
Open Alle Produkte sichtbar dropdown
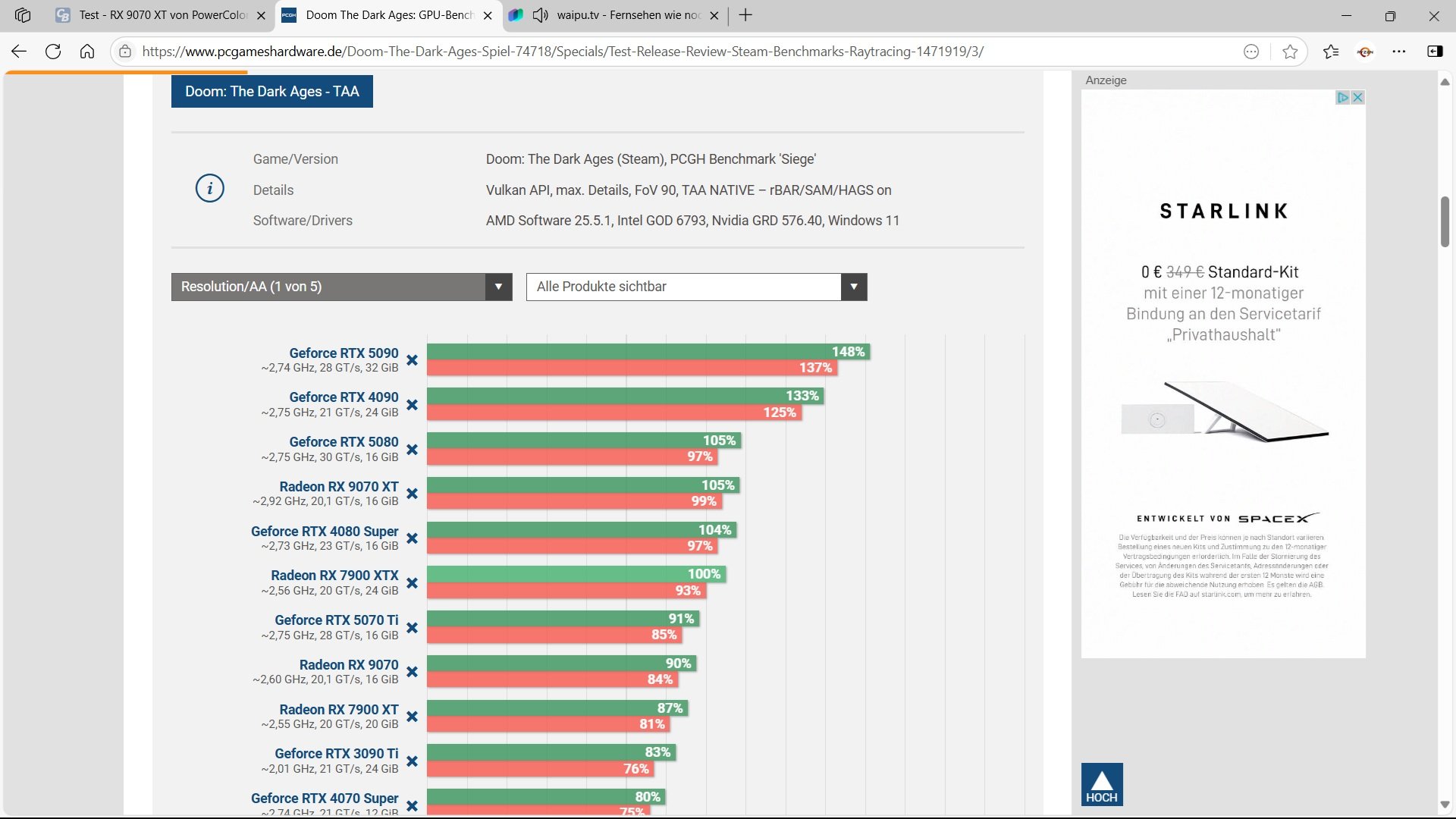click(696, 287)
